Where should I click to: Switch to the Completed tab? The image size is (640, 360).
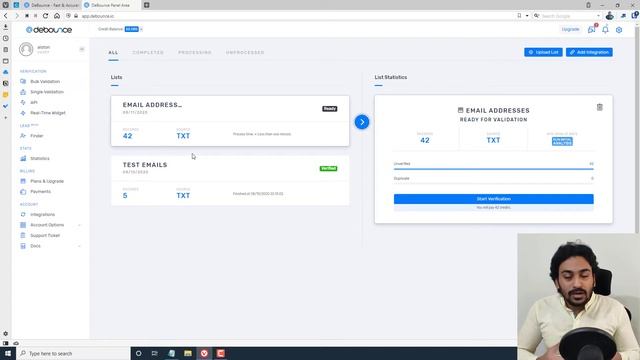[x=148, y=53]
